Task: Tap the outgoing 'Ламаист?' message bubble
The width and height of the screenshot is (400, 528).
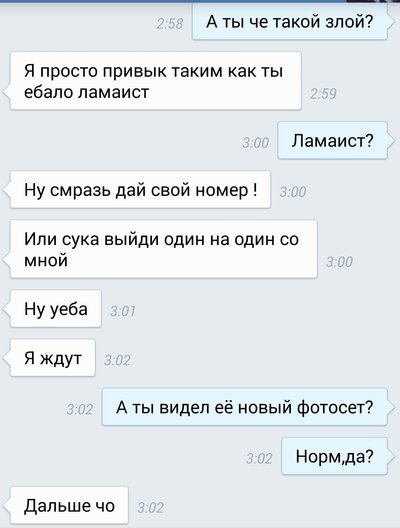Action: [x=332, y=140]
